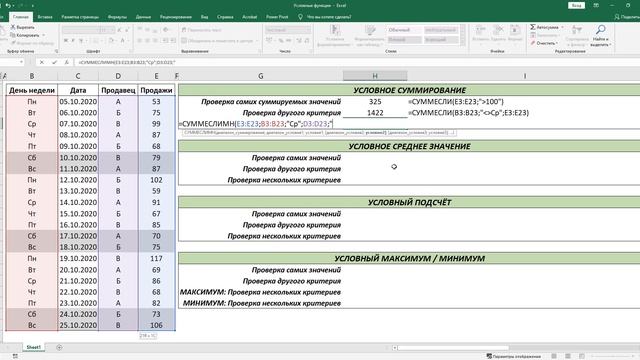Open Буфер обмена dialog launcher

pos(56,51)
